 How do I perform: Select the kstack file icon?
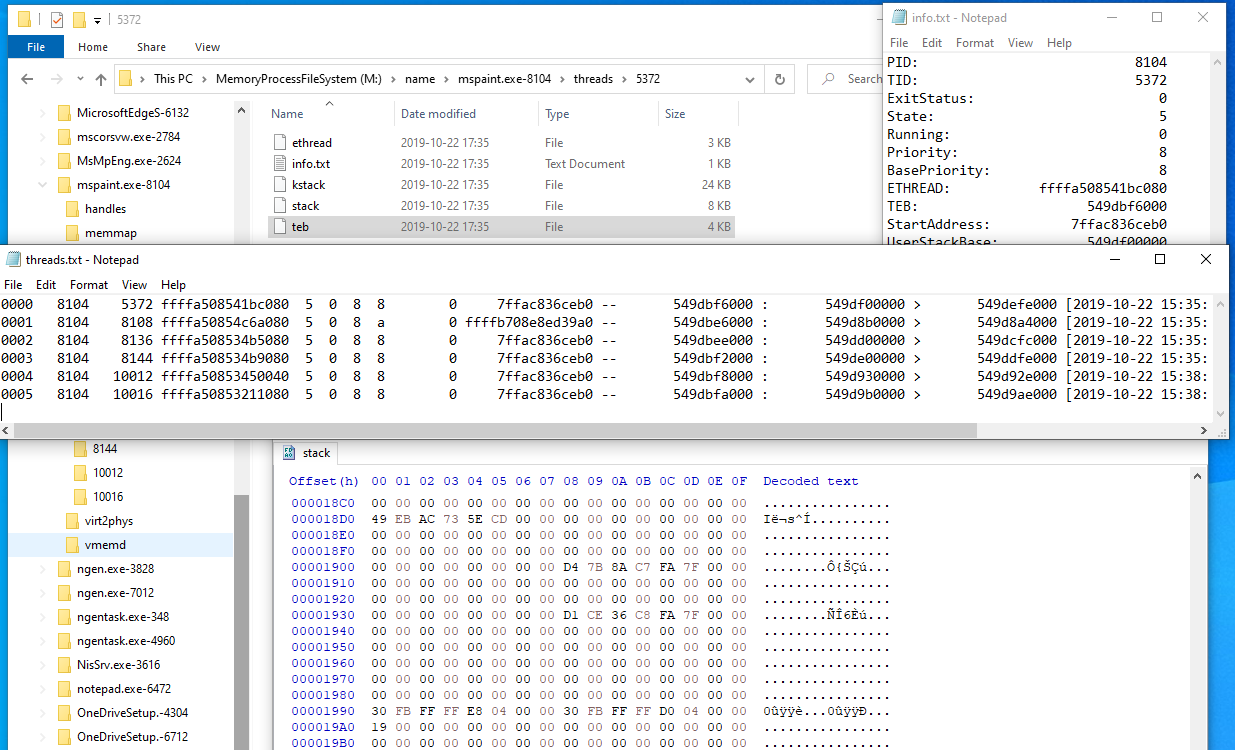[280, 184]
